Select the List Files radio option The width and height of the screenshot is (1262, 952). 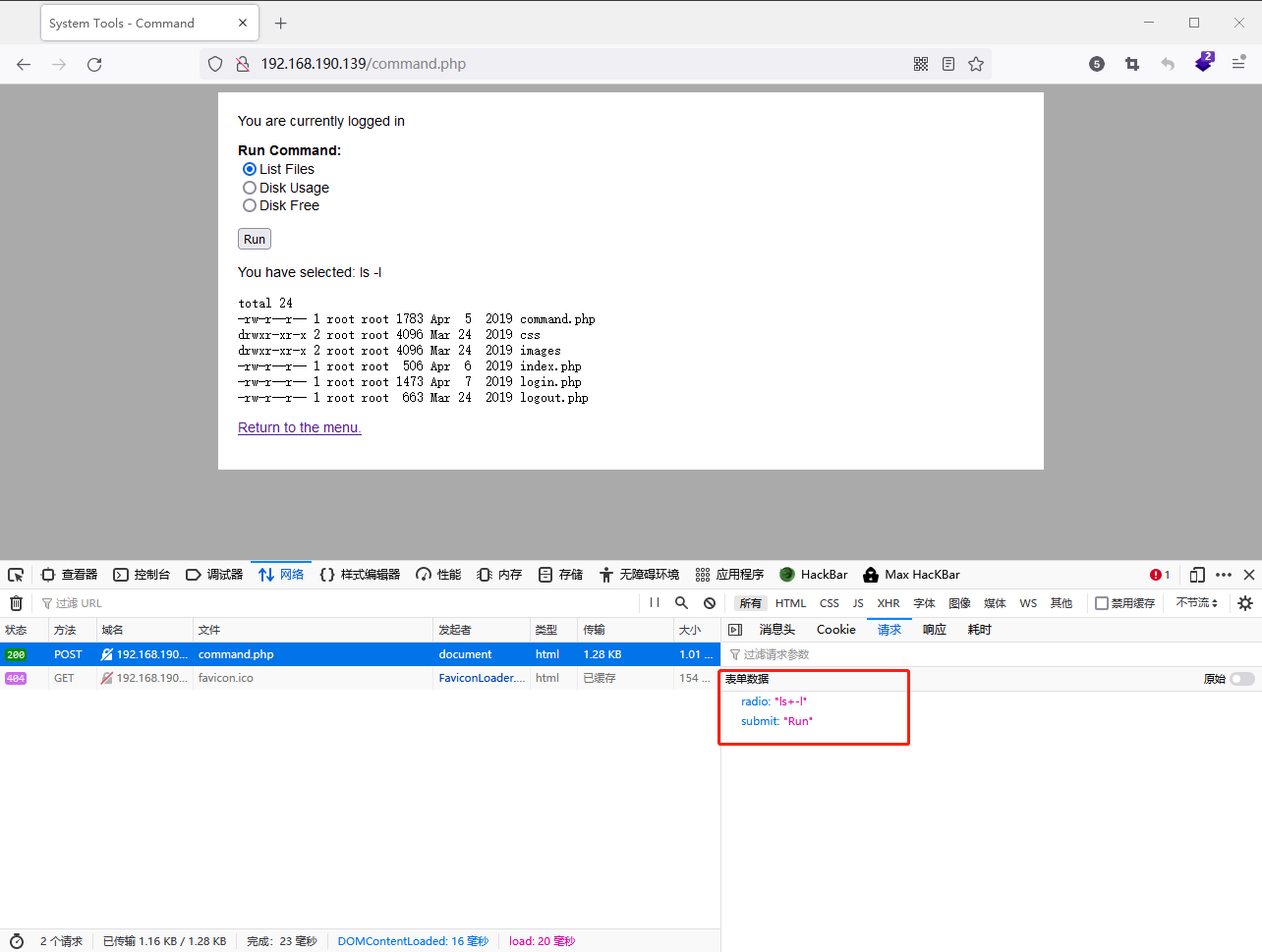(250, 169)
